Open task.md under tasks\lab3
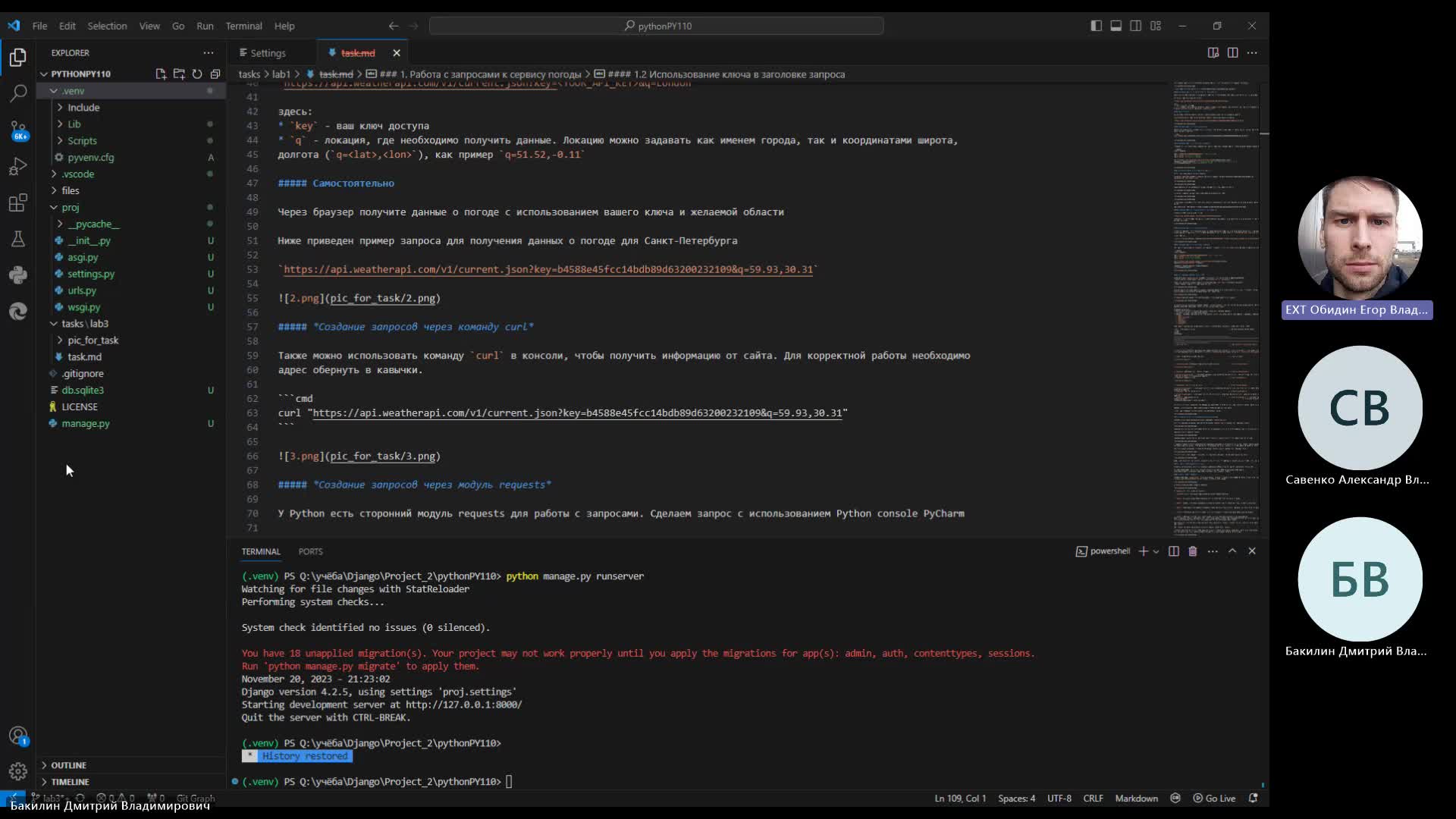 [x=131, y=357]
